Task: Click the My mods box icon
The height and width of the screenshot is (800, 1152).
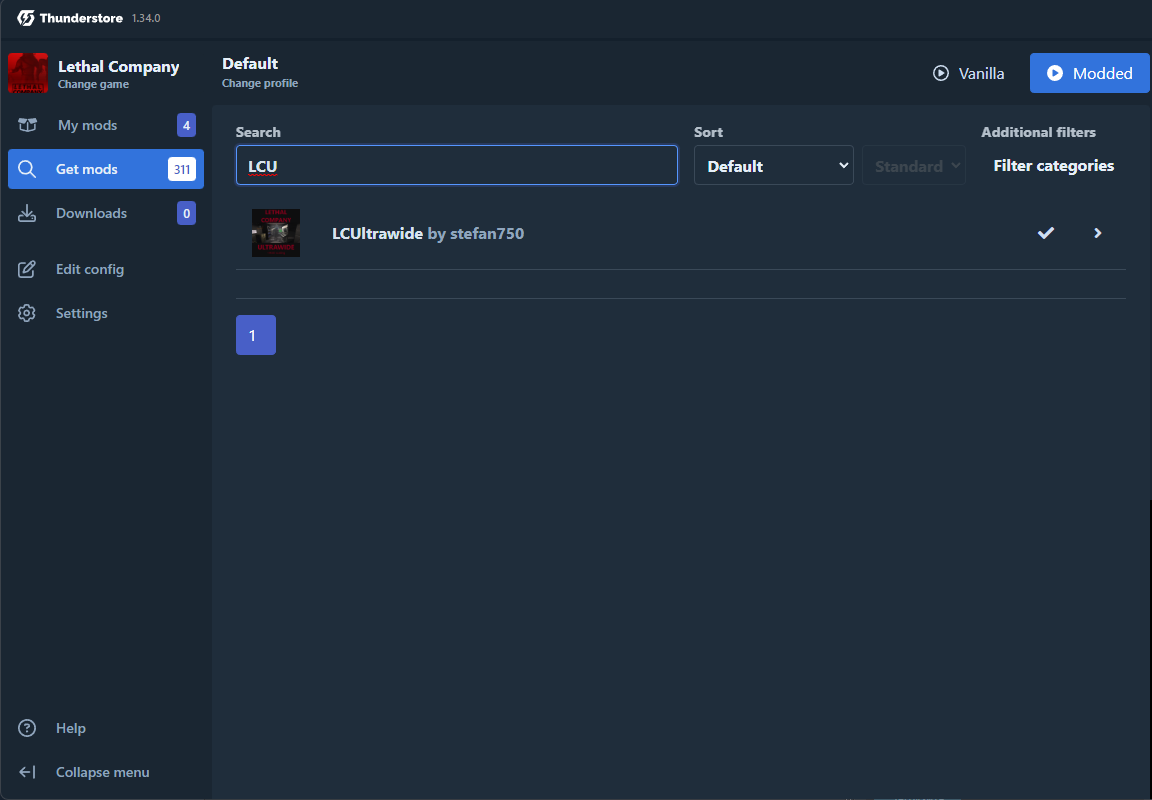Action: (x=27, y=125)
